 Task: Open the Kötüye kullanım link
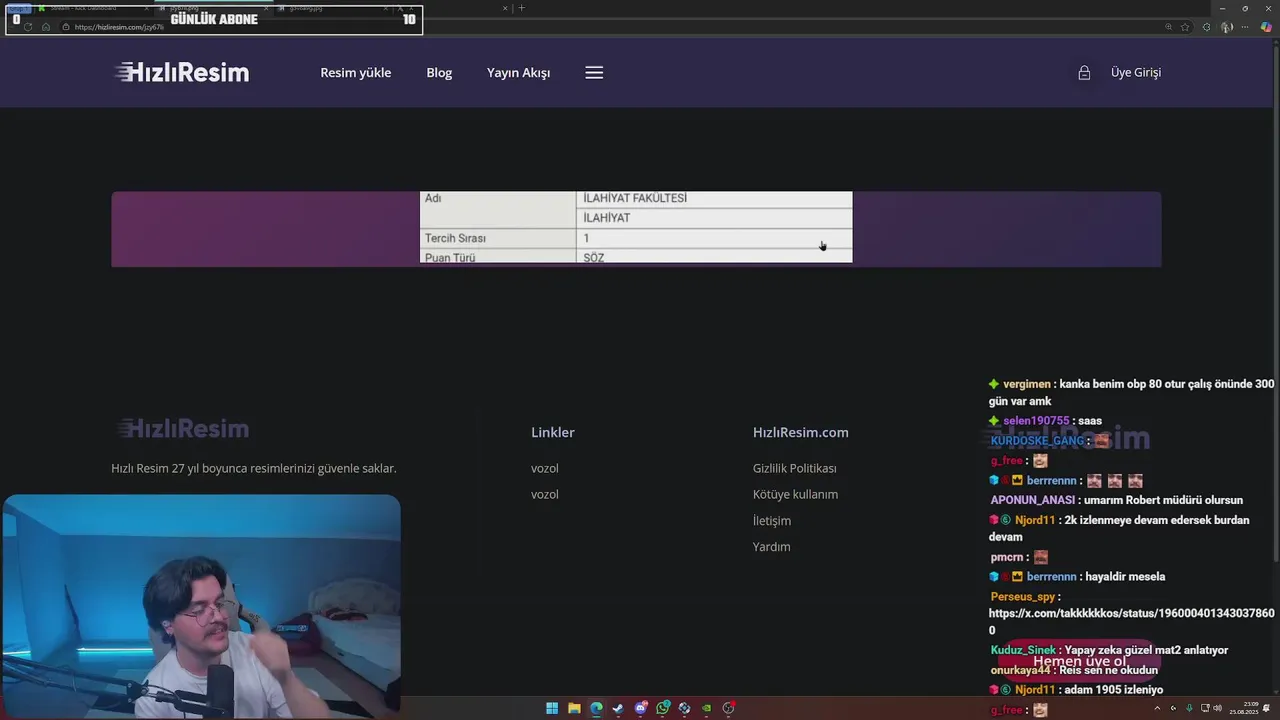pyautogui.click(x=795, y=494)
